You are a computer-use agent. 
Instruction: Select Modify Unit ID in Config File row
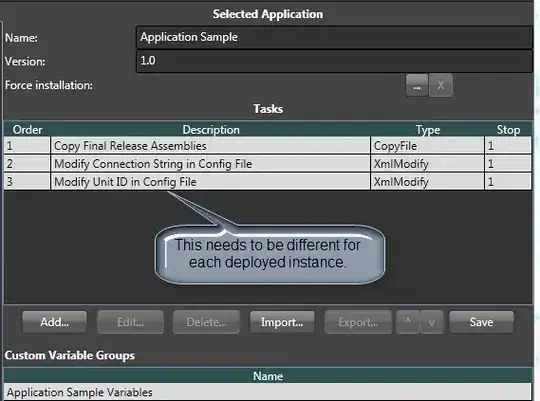(268, 182)
